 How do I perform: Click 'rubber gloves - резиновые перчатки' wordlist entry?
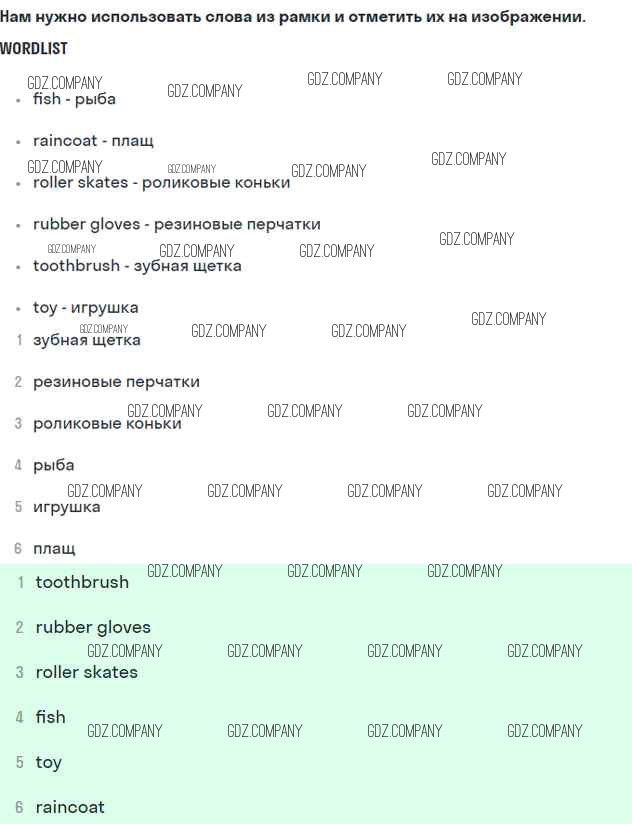click(176, 224)
